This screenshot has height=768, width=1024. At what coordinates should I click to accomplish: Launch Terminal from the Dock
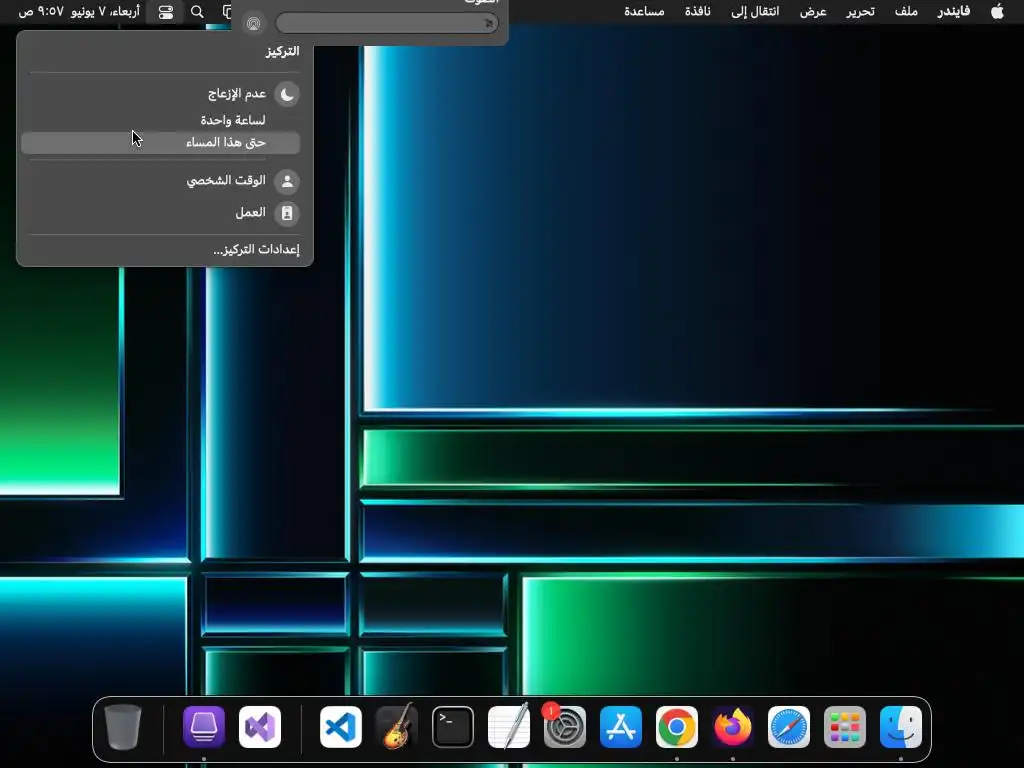[453, 727]
